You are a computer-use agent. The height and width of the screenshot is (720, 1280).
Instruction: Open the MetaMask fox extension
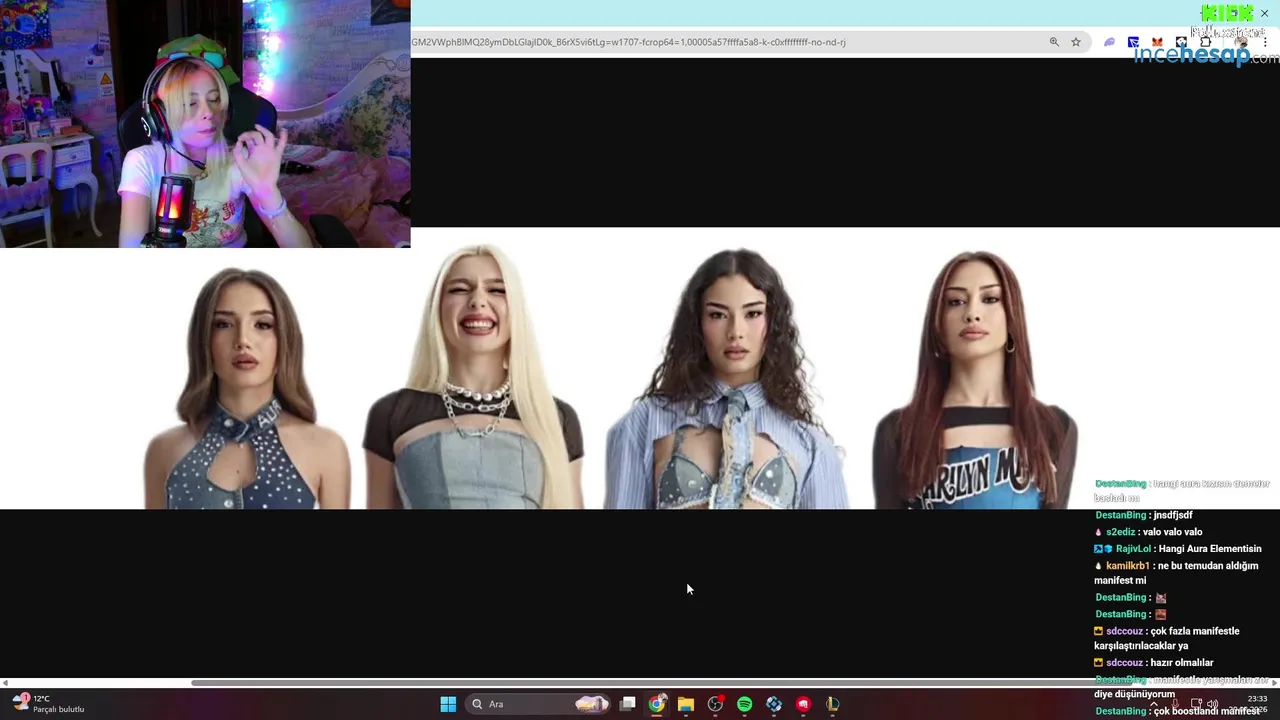pyautogui.click(x=1157, y=42)
